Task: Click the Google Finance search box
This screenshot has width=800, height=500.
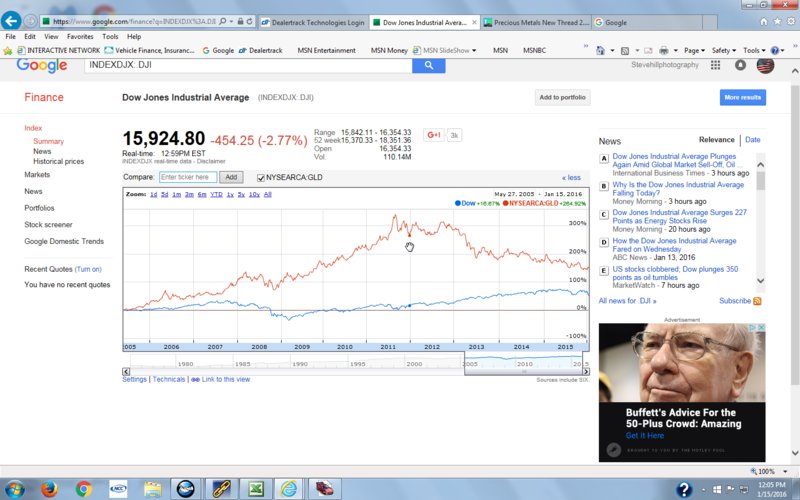Action: [x=248, y=65]
